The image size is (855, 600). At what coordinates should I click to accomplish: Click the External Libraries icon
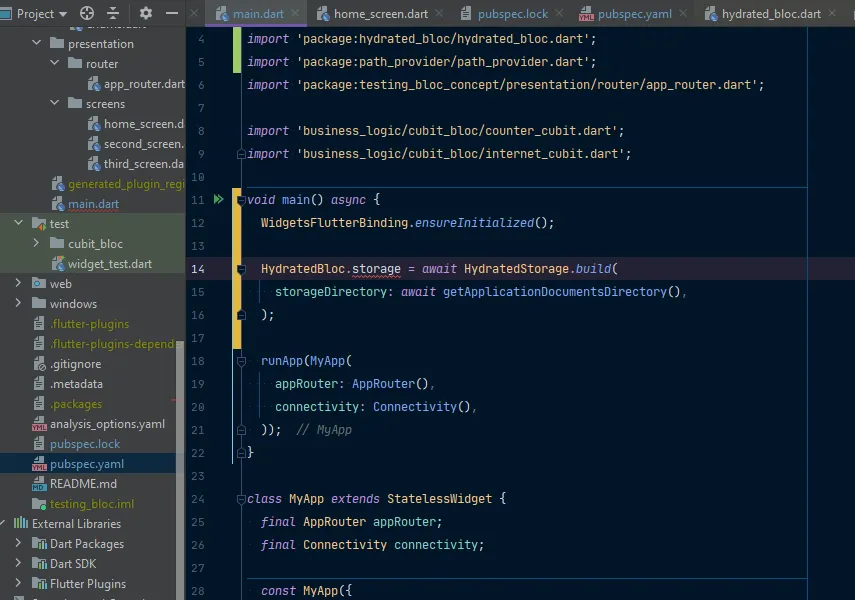[21, 524]
